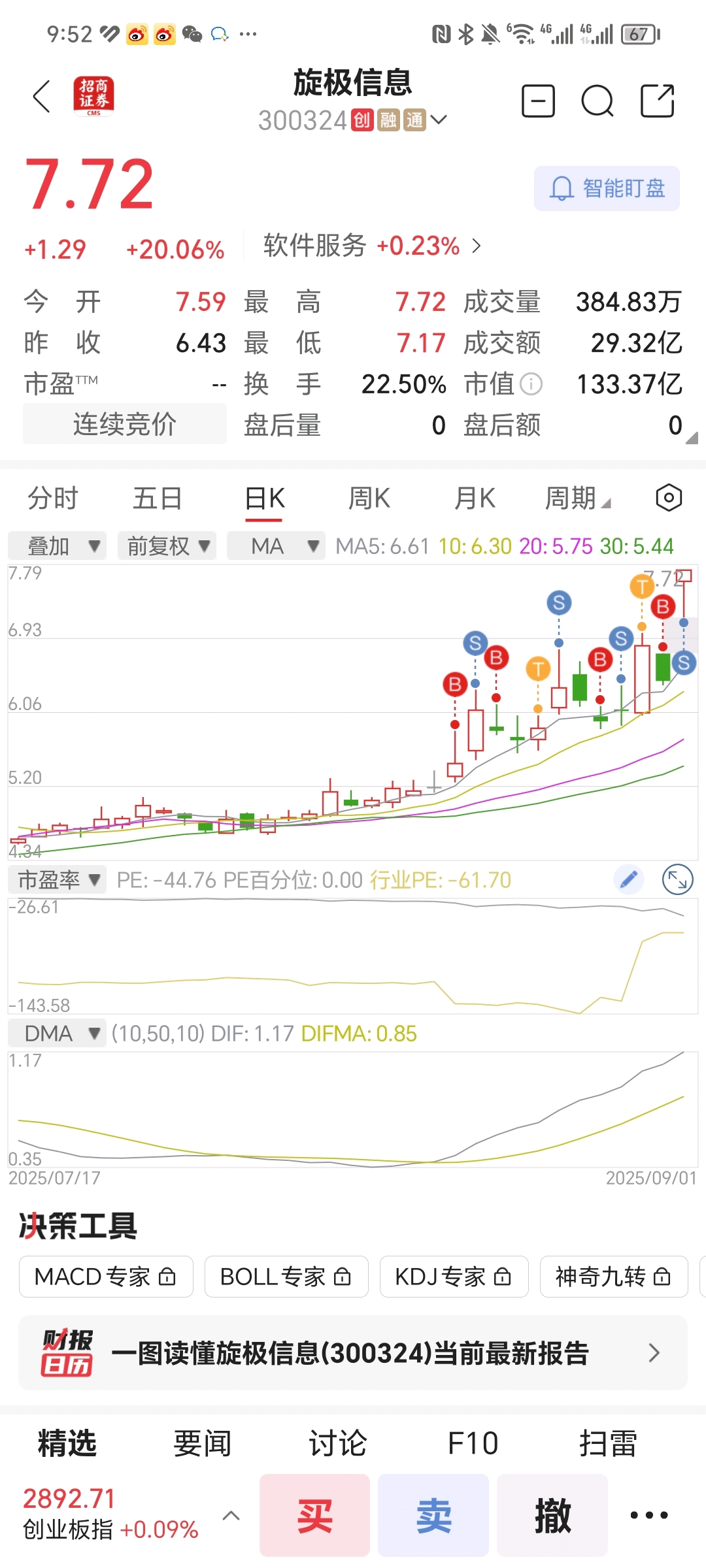
Task: Open the 要闻 news tab
Action: 202,1443
